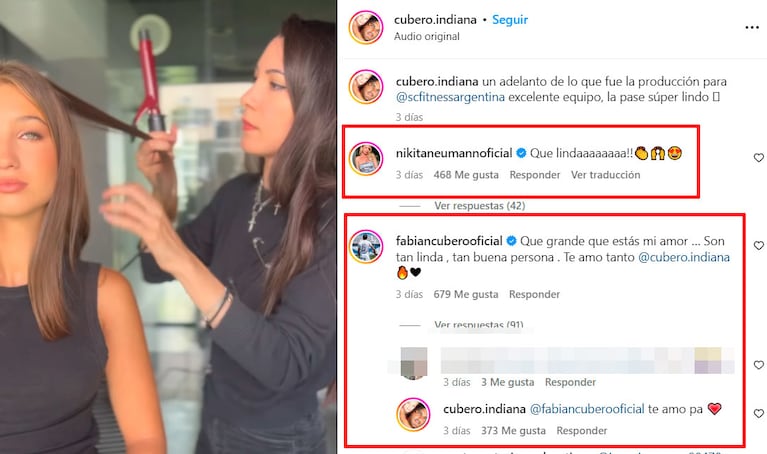Follow the account with Seguir

[510, 20]
